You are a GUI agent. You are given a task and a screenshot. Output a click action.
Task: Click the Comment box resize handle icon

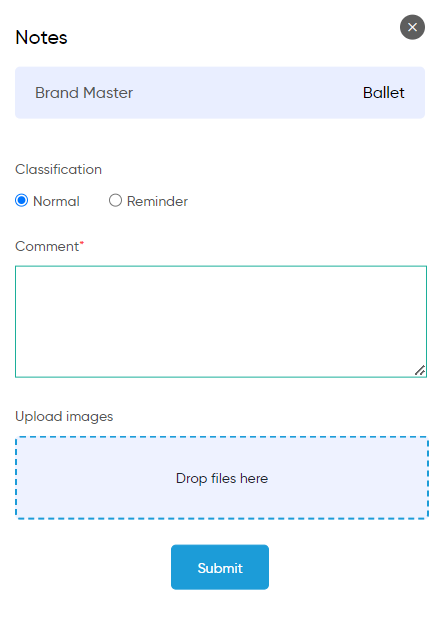[420, 370]
